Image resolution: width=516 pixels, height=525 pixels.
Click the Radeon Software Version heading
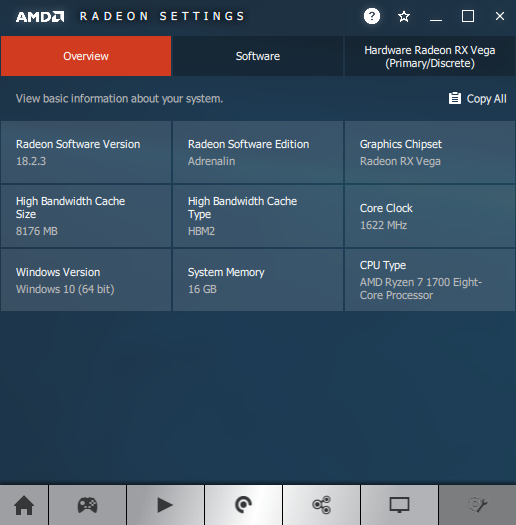coord(78,144)
